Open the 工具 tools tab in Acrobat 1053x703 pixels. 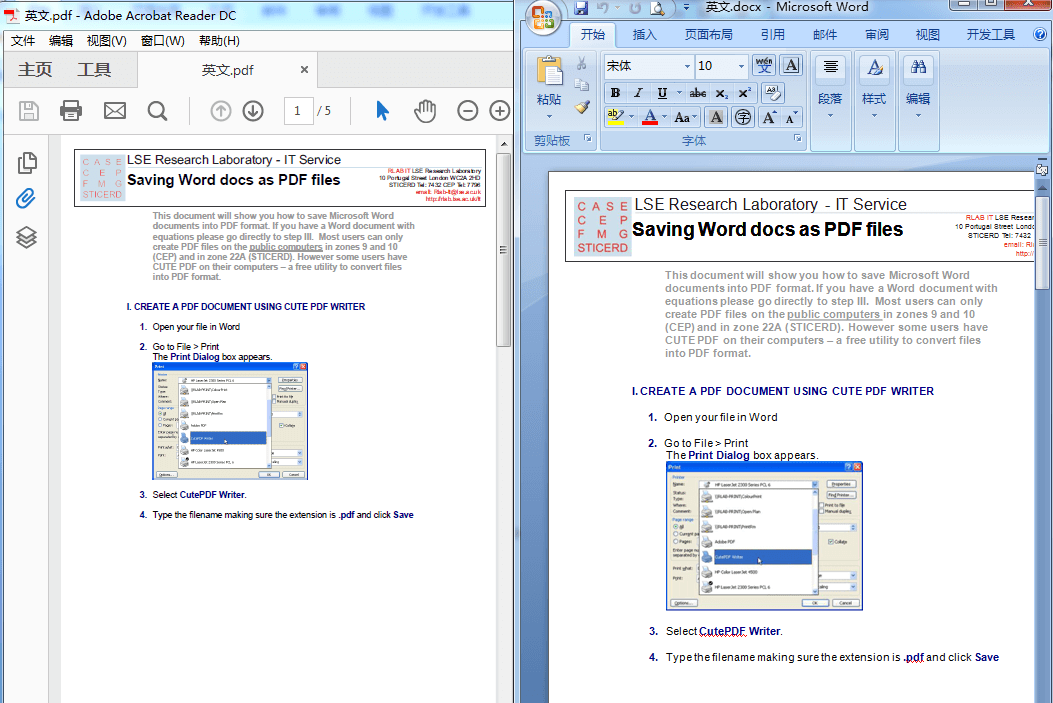coord(94,70)
